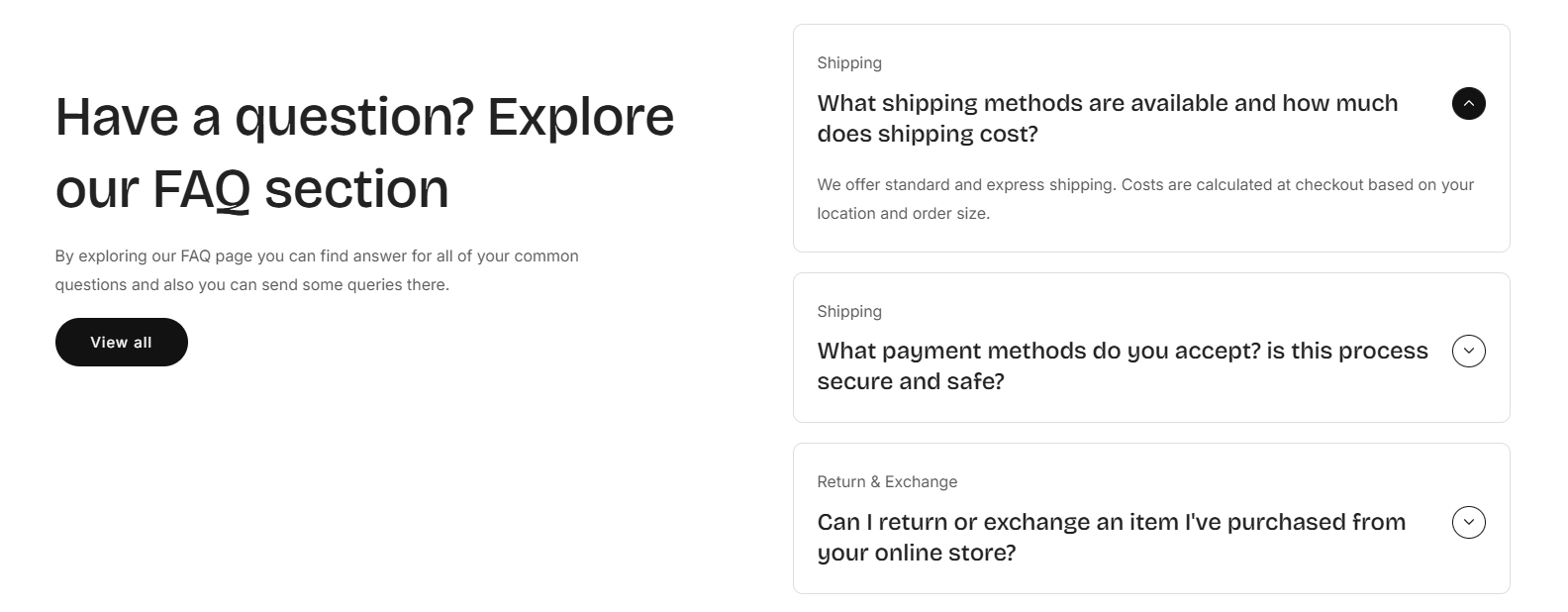
Task: Expand the payment methods question chevron
Action: [x=1468, y=351]
